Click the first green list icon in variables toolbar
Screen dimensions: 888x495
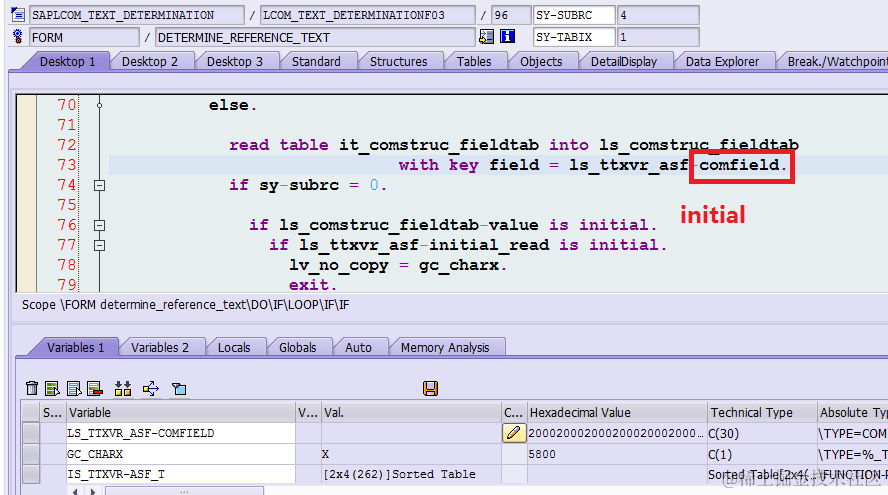[52, 389]
